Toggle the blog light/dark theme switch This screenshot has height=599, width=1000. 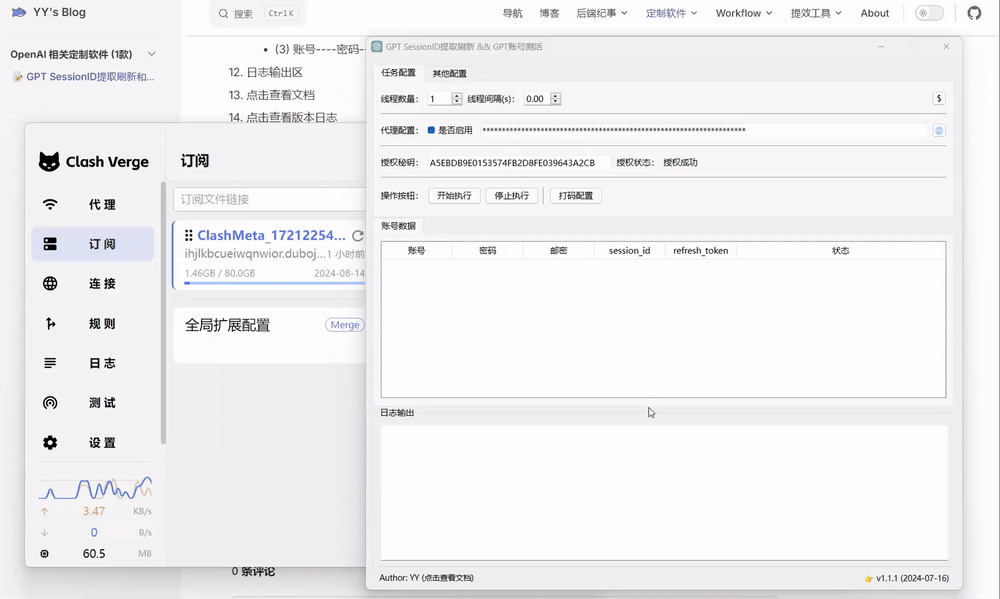[x=929, y=13]
